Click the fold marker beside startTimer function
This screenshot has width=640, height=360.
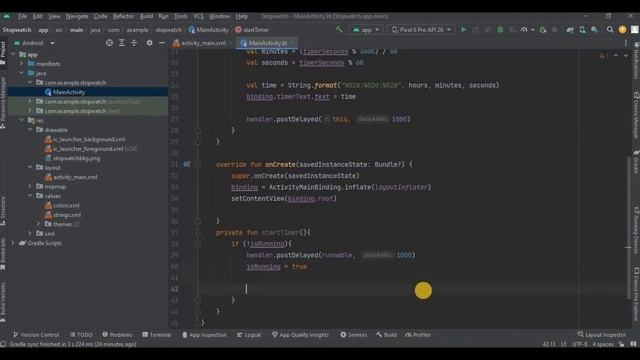(198, 232)
